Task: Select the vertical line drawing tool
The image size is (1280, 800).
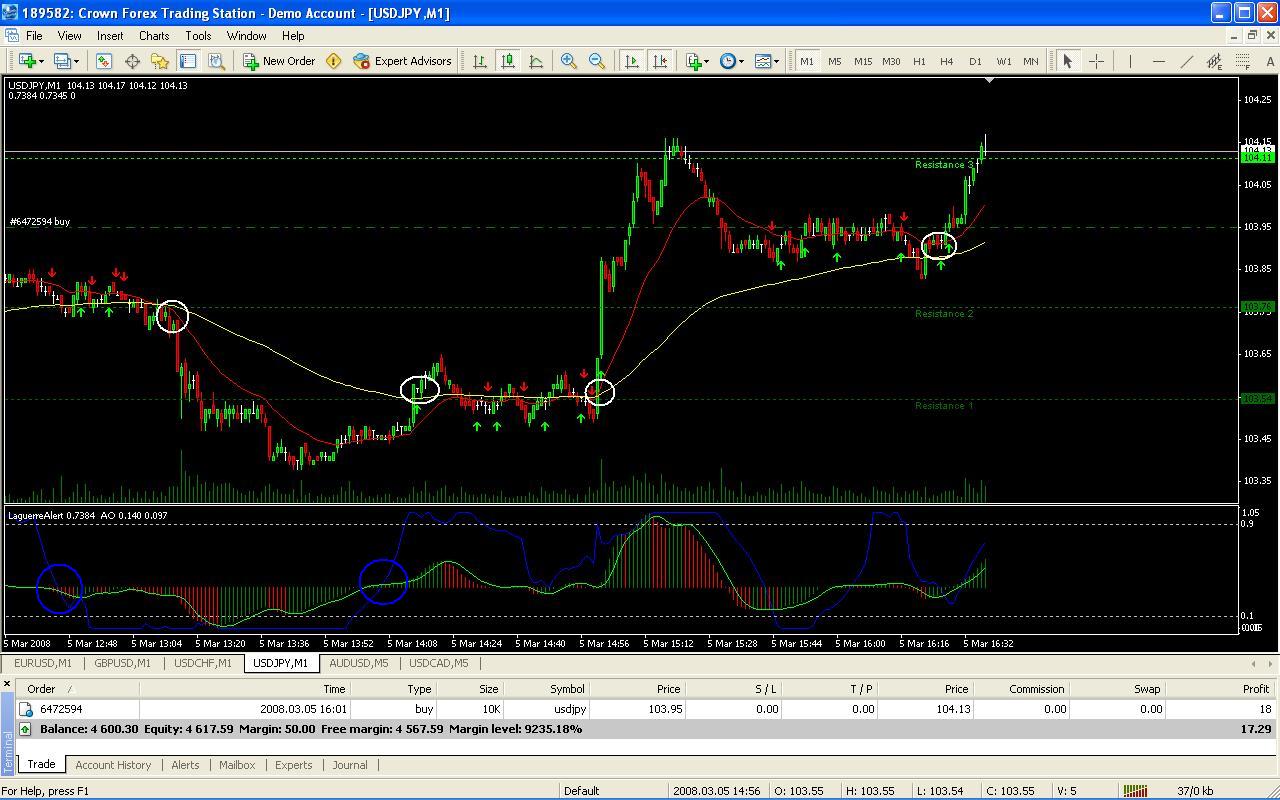Action: tap(1130, 61)
